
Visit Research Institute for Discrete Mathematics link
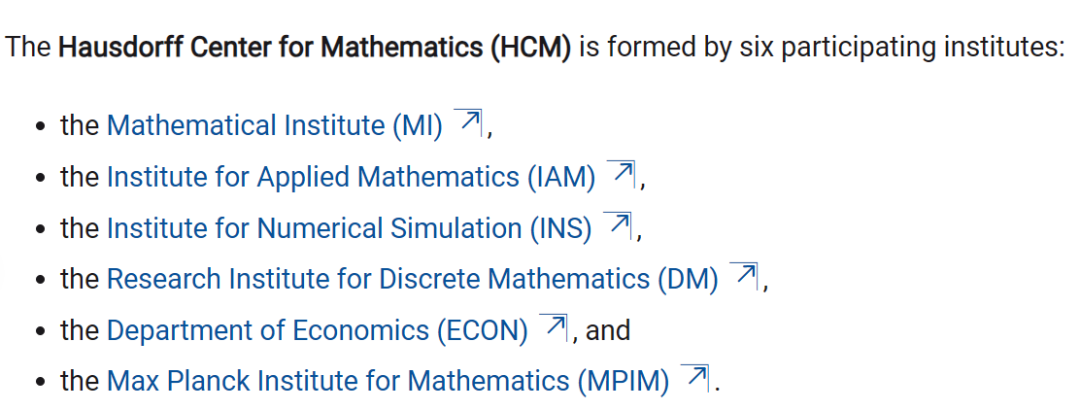412,279
